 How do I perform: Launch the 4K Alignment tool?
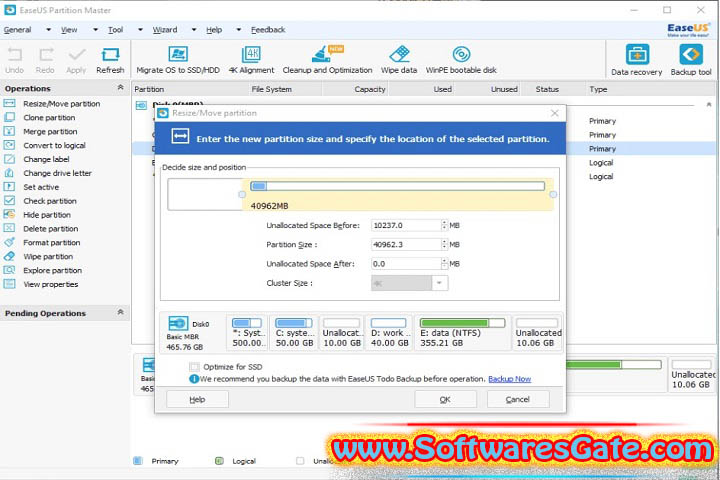point(251,60)
